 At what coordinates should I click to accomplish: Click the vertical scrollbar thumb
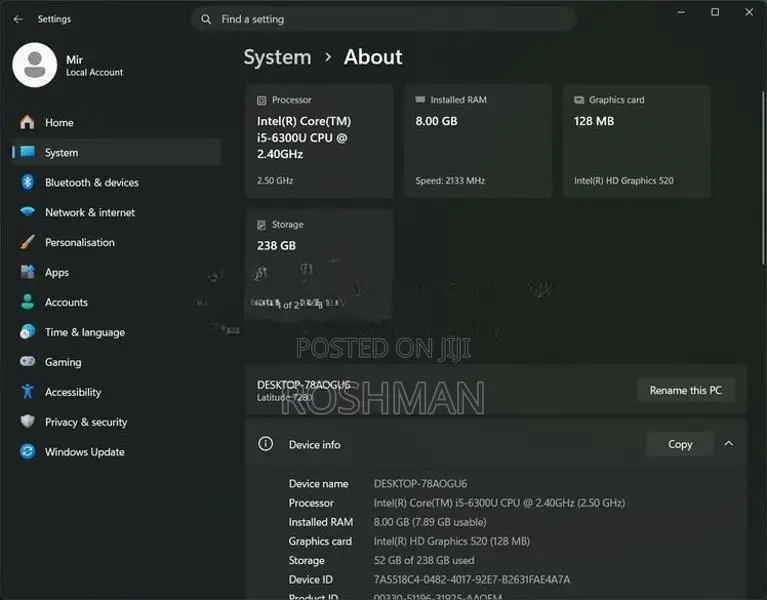(x=763, y=178)
